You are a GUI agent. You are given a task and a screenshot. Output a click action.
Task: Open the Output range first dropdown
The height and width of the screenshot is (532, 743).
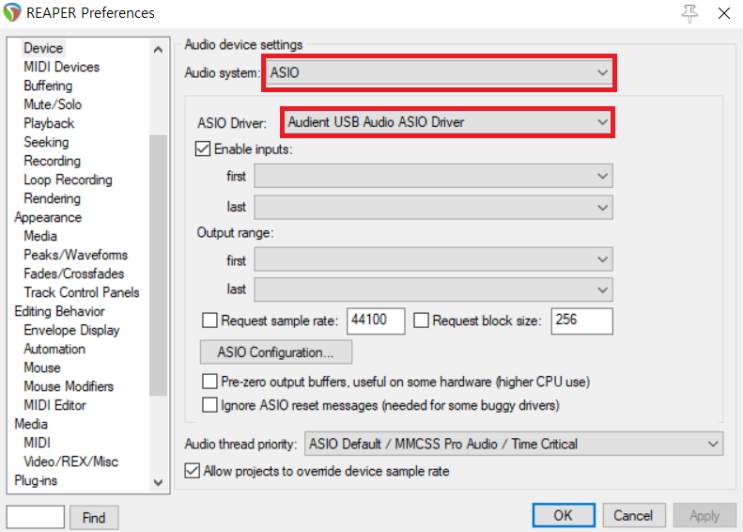click(433, 259)
